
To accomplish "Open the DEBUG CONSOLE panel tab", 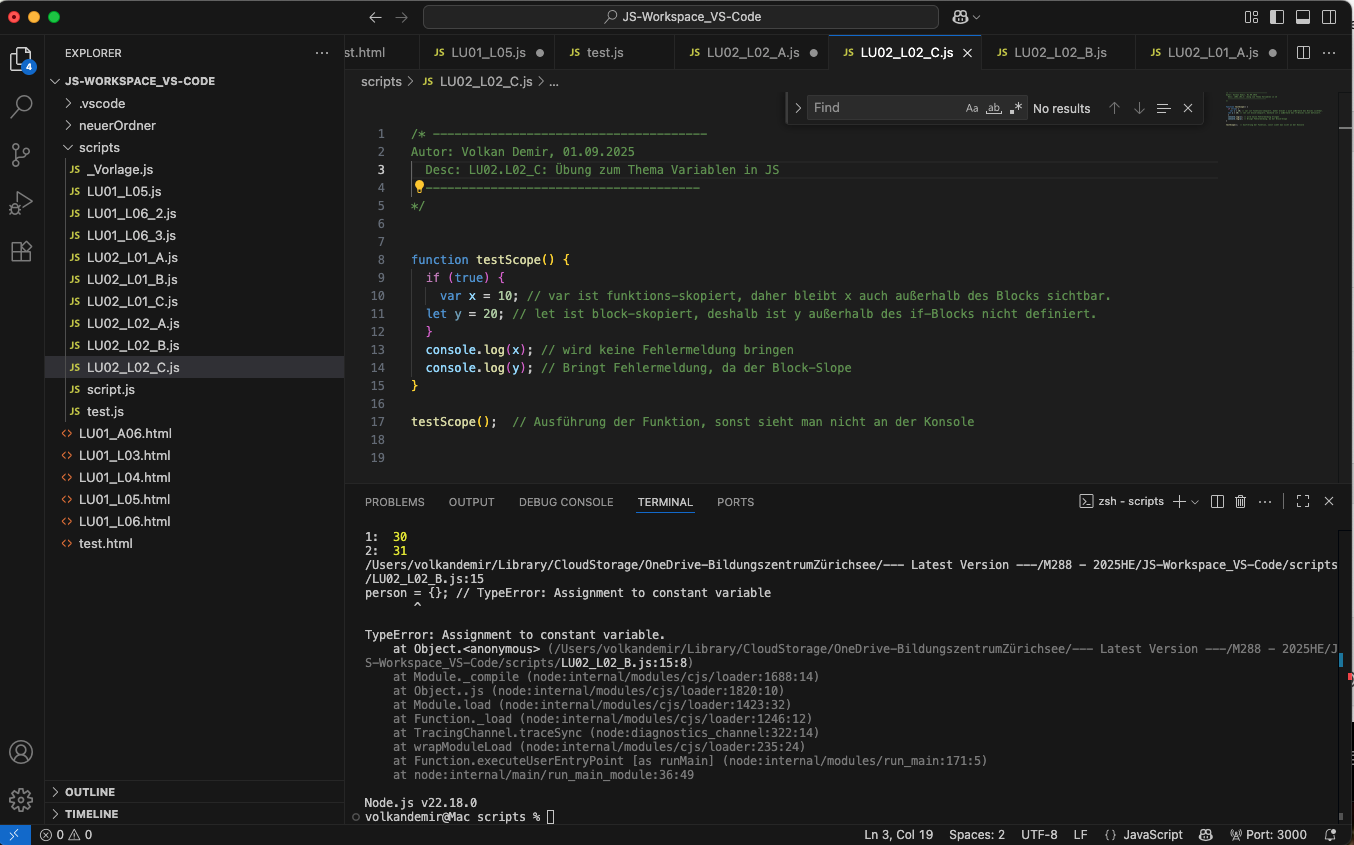I will pos(566,502).
